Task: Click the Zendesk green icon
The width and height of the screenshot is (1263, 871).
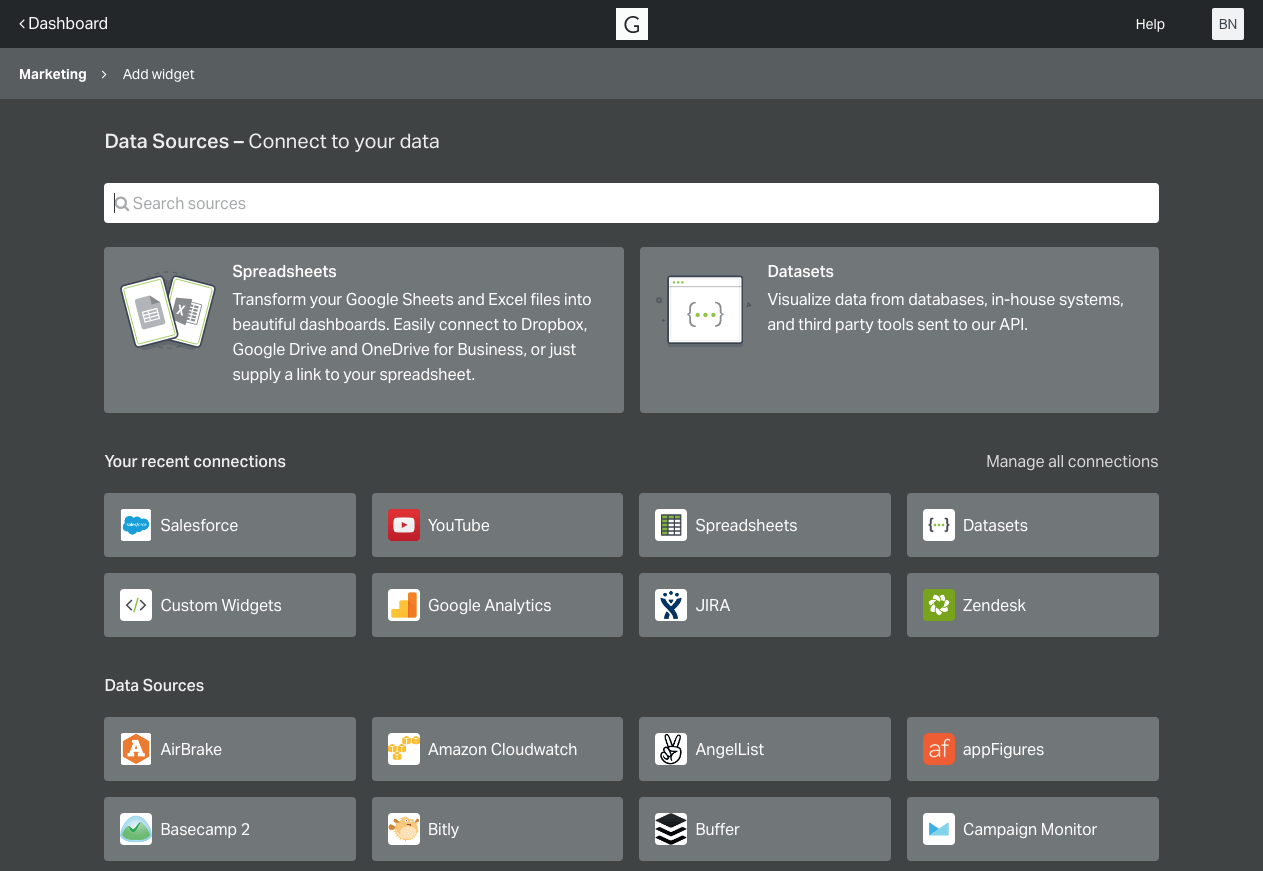Action: 939,605
